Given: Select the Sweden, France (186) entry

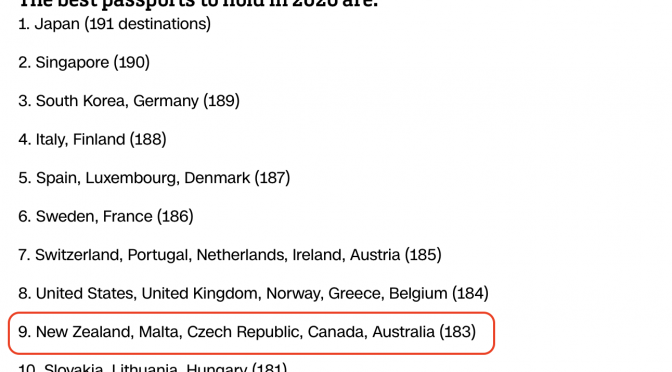Looking at the screenshot, I should coord(106,216).
